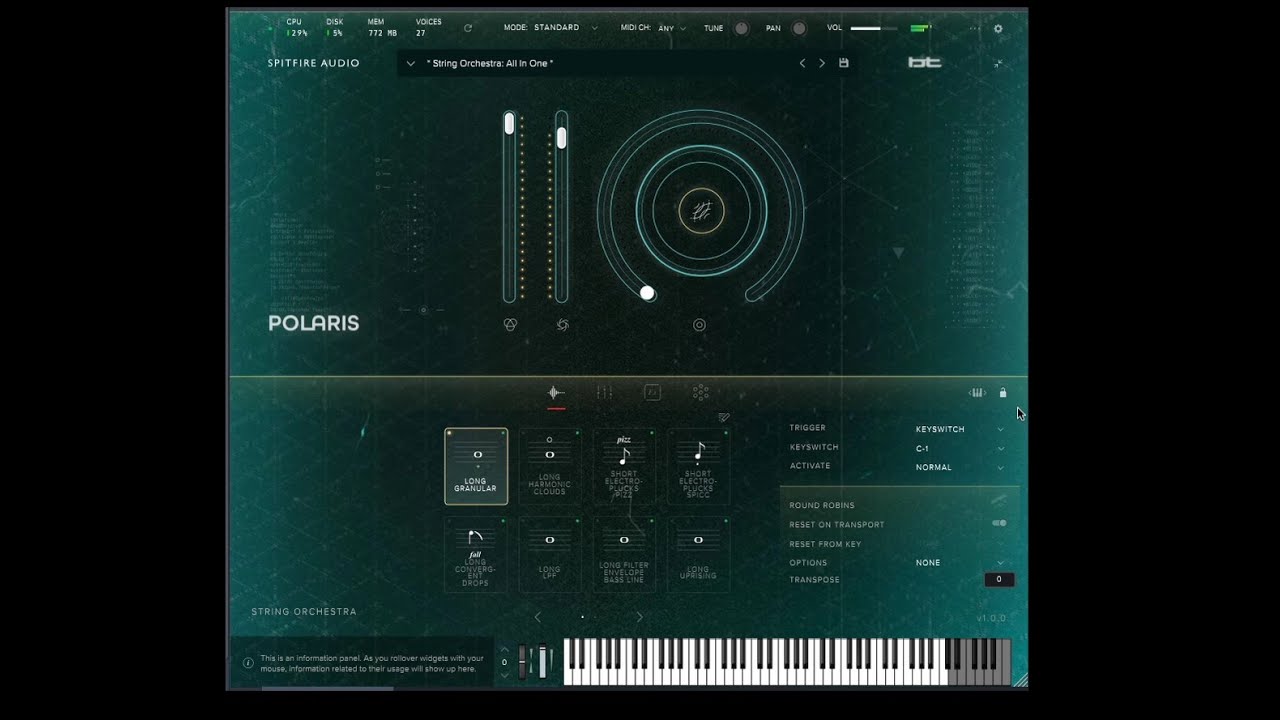1280x720 pixels.
Task: Increase octave with up arrow near keyboard
Action: click(x=504, y=649)
